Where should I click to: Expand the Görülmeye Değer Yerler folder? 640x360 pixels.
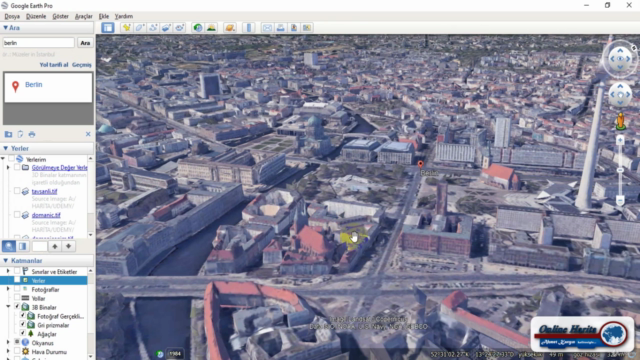coord(8,167)
